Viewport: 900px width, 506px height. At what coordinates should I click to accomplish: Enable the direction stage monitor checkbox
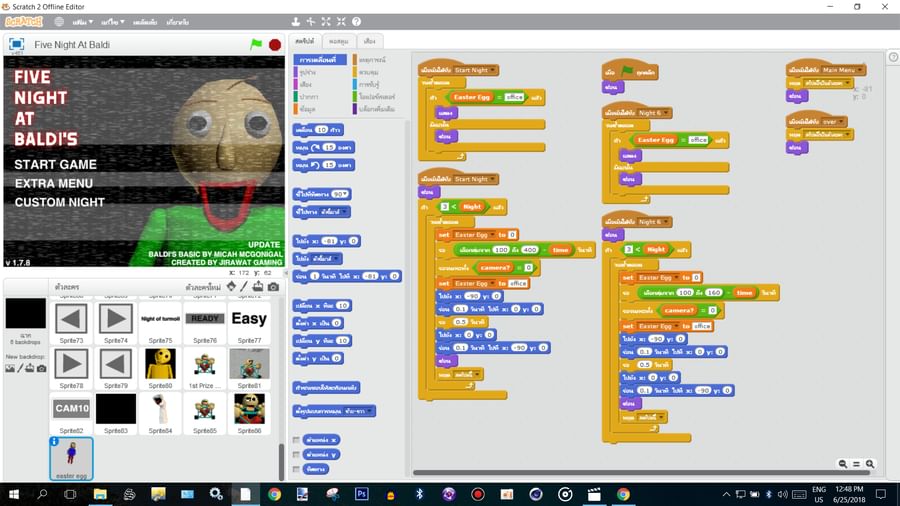tap(296, 469)
